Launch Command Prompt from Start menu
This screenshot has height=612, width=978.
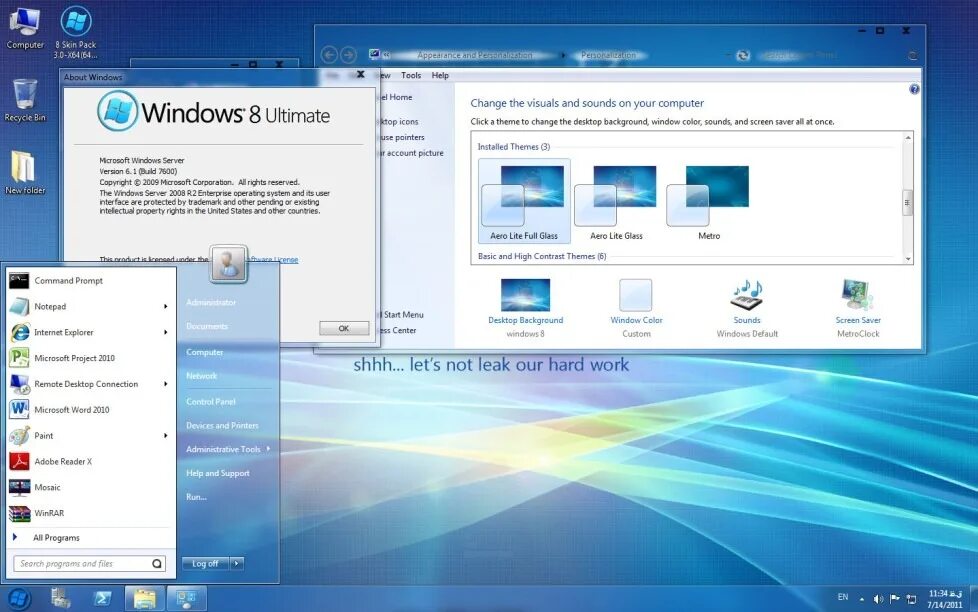tap(91, 281)
